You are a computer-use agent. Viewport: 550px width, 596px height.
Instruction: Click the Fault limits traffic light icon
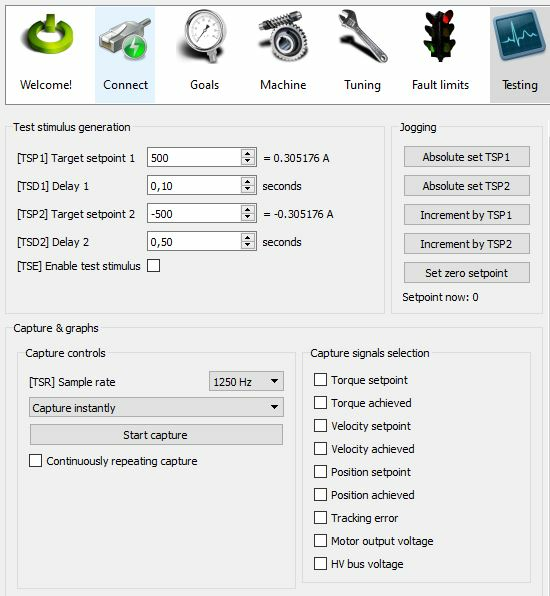pyautogui.click(x=440, y=36)
